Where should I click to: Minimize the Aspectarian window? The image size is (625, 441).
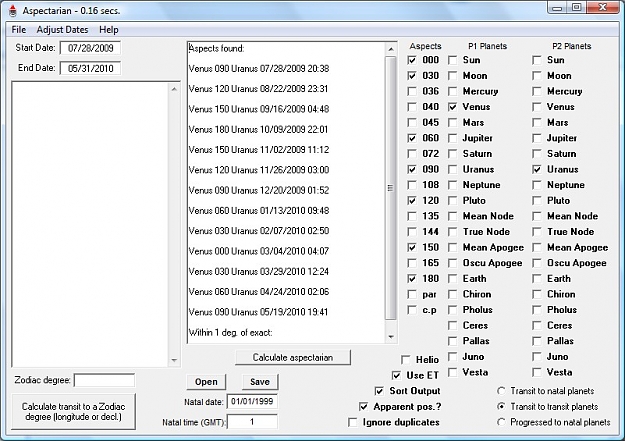point(558,8)
